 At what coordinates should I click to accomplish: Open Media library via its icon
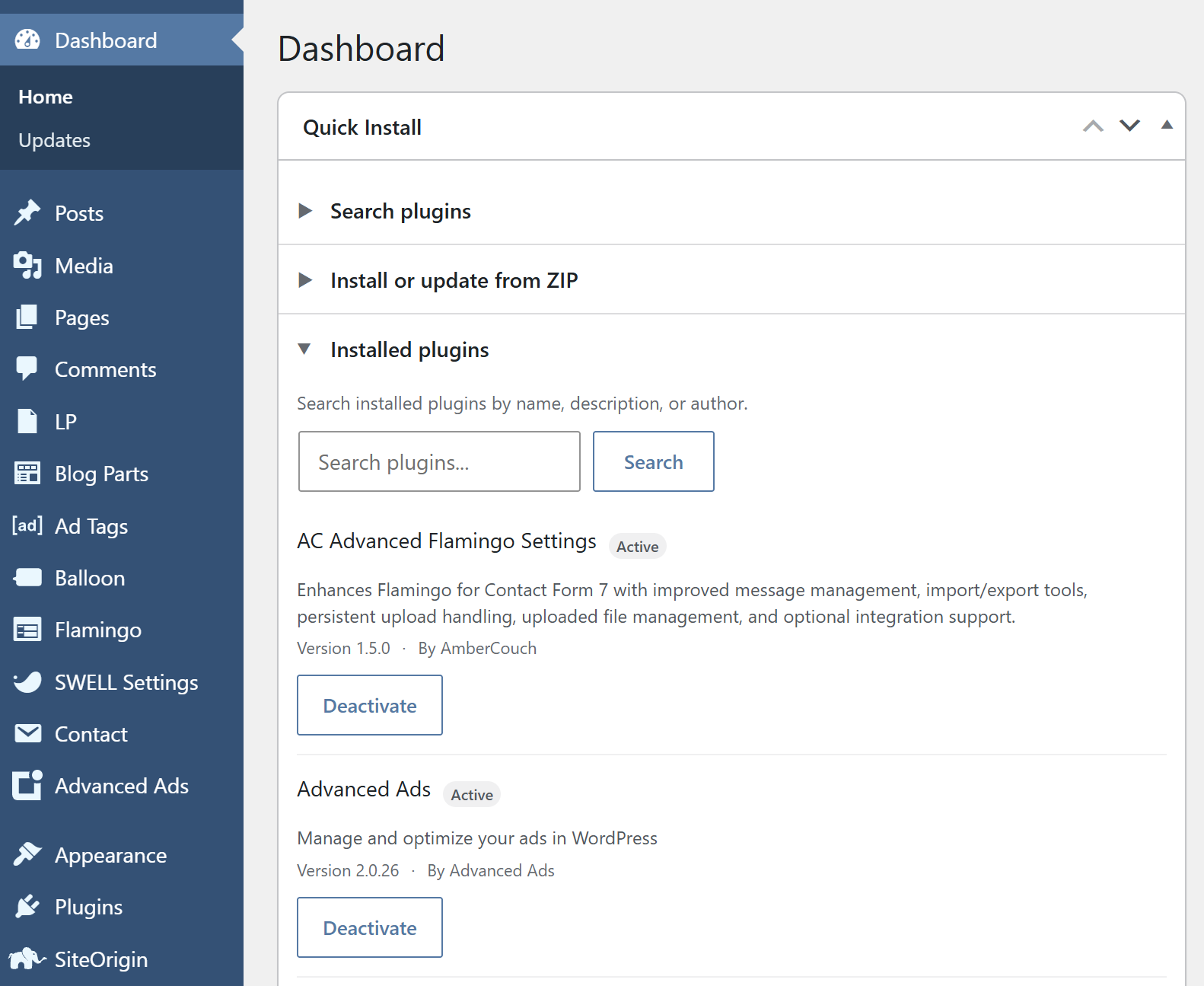click(27, 265)
